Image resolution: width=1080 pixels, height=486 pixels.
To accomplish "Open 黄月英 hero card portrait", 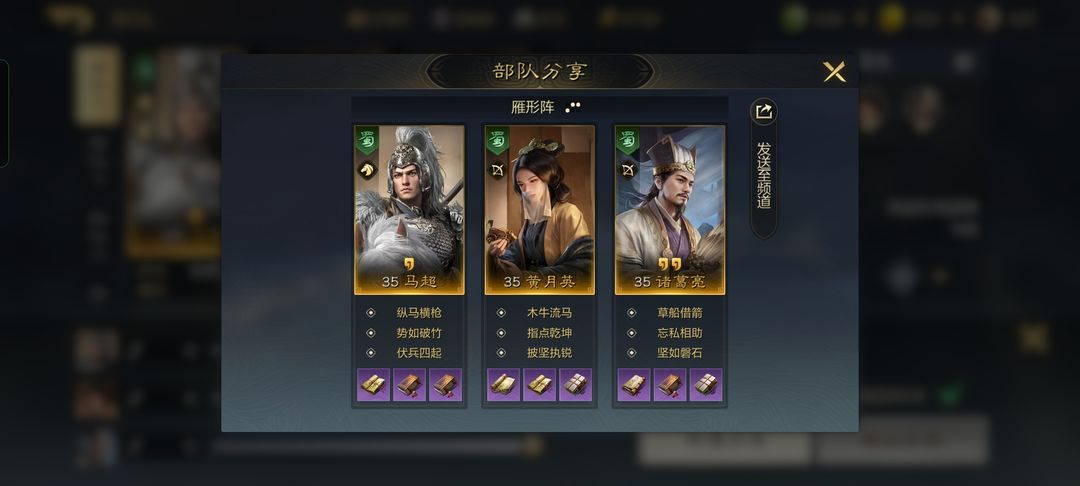I will click(539, 209).
